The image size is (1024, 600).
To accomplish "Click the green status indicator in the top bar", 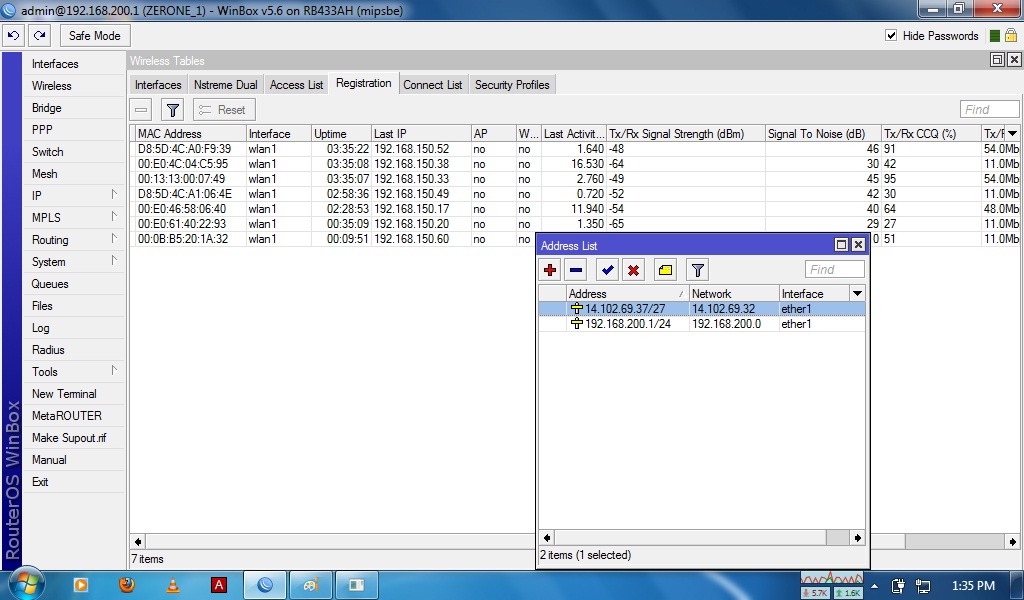I will click(995, 36).
